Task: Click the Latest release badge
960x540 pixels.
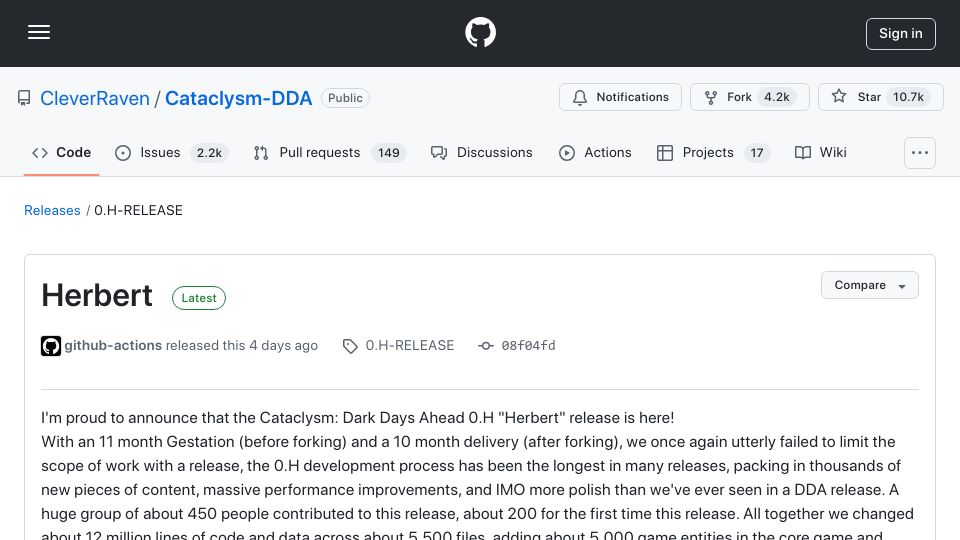Action: pos(199,298)
